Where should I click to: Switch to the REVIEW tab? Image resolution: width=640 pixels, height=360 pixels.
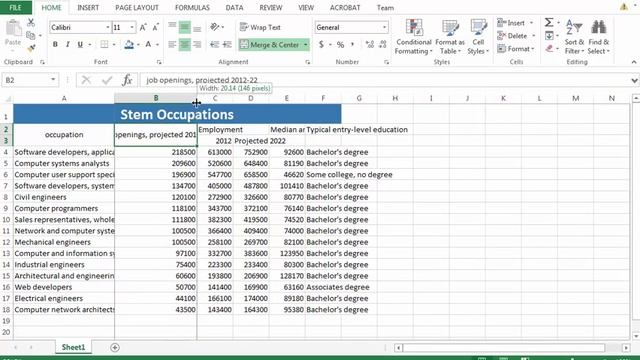[271, 7]
